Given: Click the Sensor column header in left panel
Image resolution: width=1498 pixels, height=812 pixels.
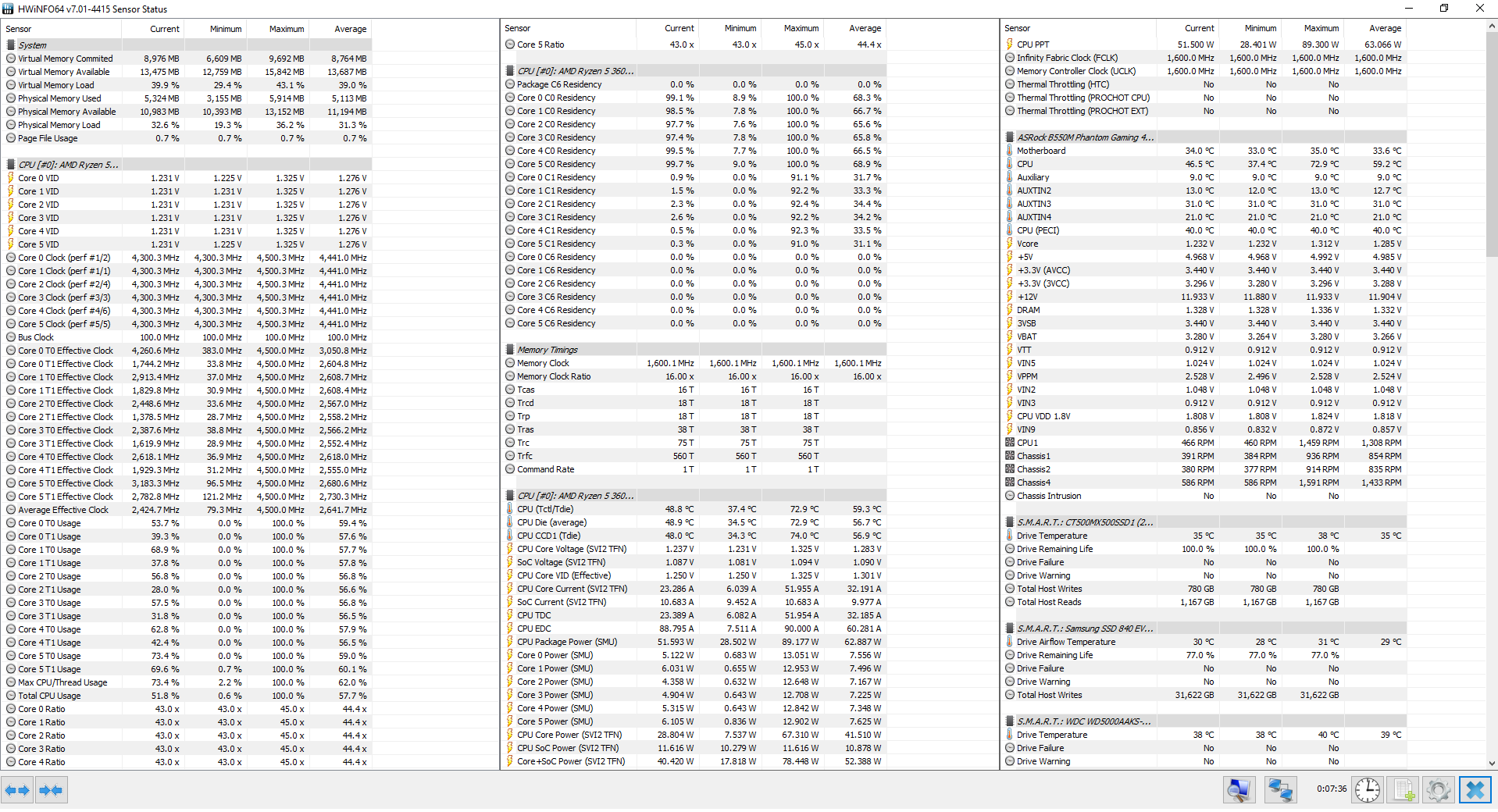Looking at the screenshot, I should point(62,29).
